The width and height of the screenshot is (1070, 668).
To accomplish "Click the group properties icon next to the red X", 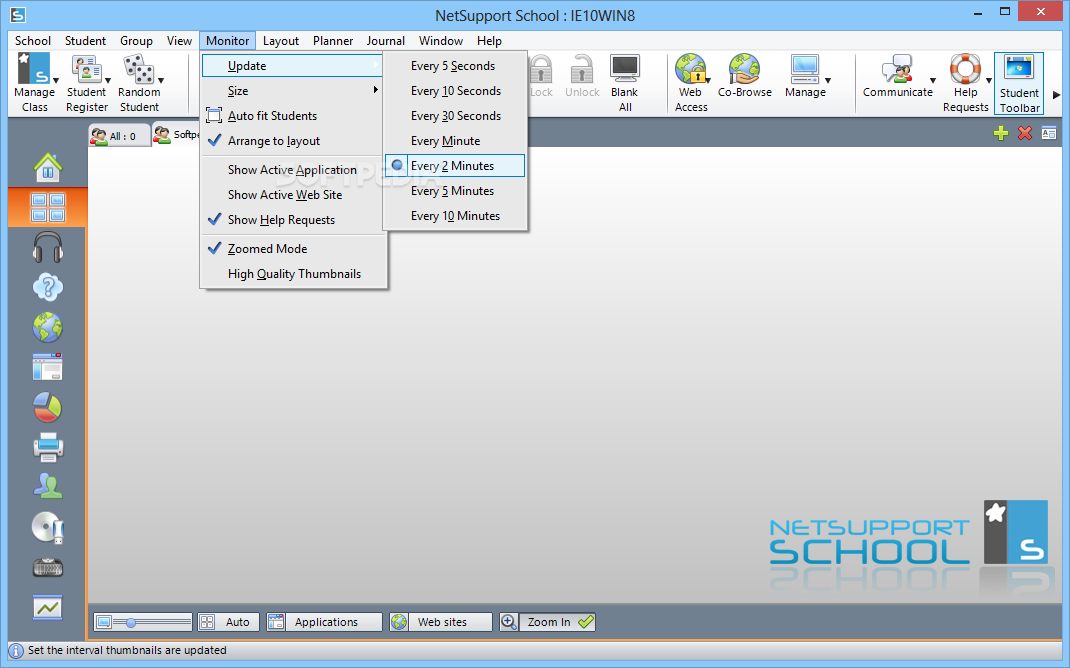I will [x=1049, y=133].
